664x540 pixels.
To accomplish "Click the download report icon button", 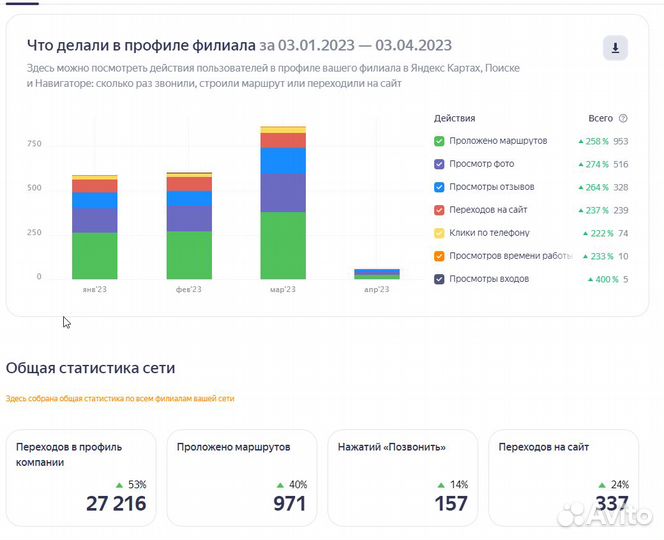I will point(615,48).
